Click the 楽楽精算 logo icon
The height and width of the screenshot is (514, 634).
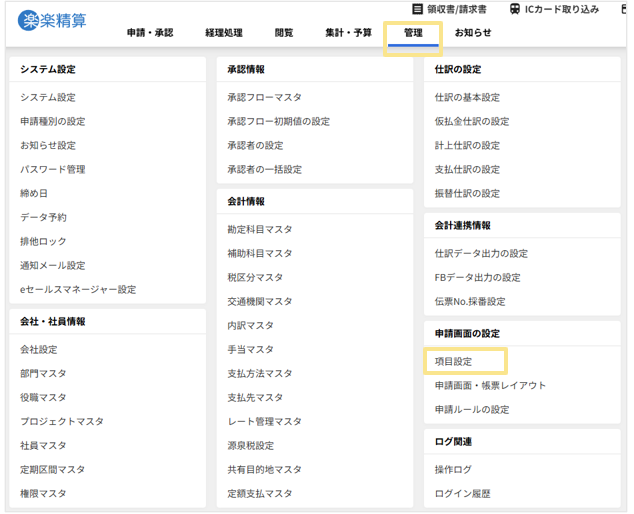[x=29, y=20]
